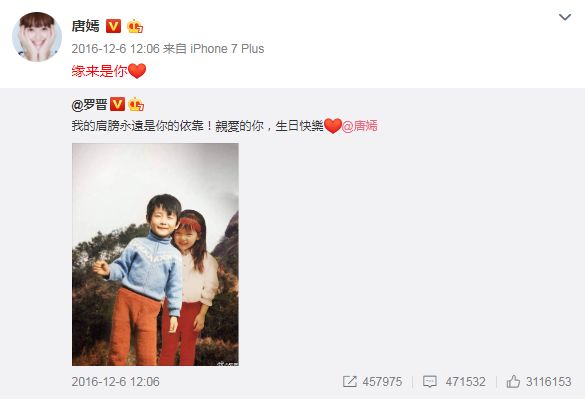The image size is (585, 400).
Task: Click the repost share icon
Action: pos(350,381)
